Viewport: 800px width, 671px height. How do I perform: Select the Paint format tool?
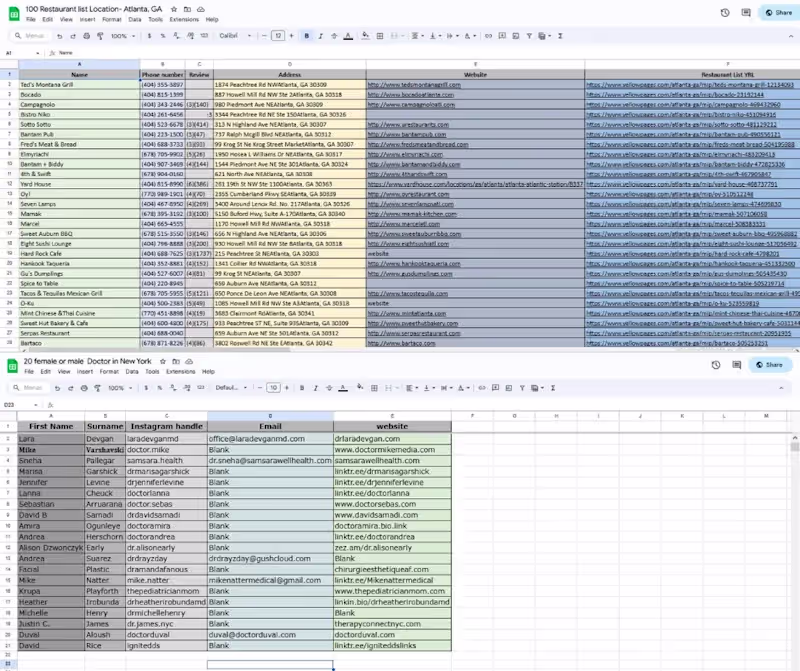tap(100, 37)
